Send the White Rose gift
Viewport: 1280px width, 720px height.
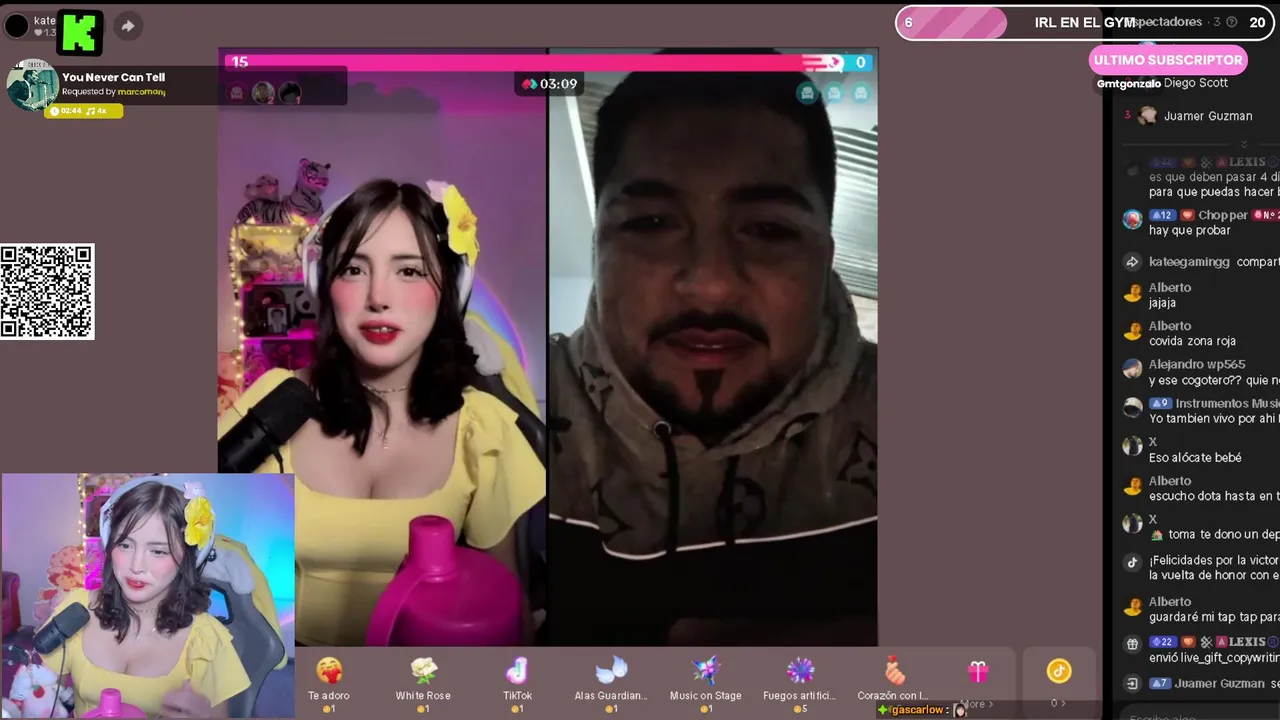(423, 684)
